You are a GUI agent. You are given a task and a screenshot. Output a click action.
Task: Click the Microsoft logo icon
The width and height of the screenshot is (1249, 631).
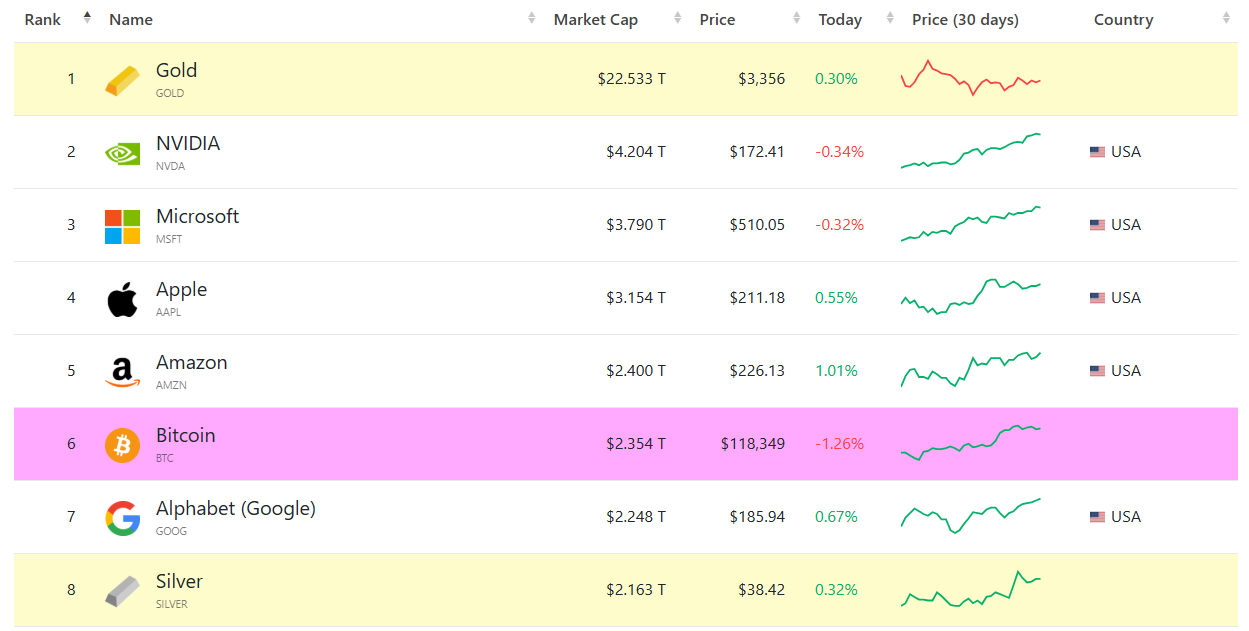(x=122, y=226)
